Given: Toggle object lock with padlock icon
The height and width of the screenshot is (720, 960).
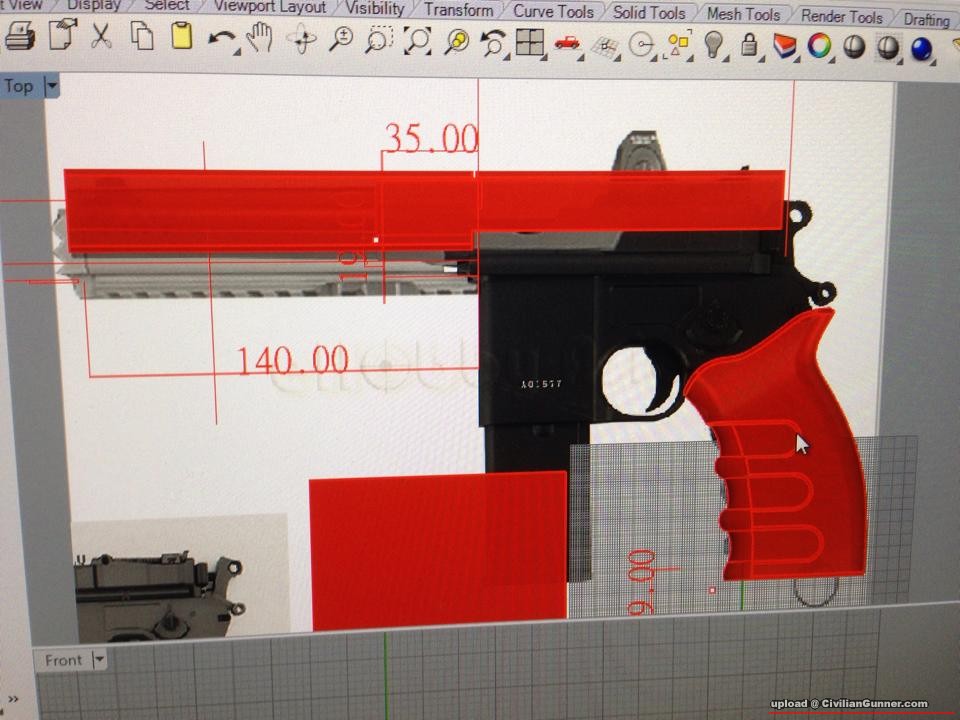Looking at the screenshot, I should point(749,45).
